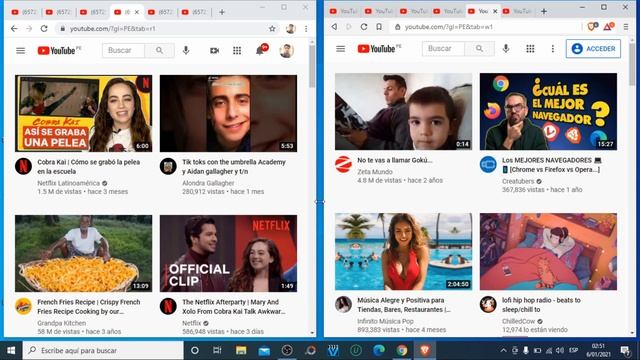Open File Explorer from taskbar

coord(241,350)
